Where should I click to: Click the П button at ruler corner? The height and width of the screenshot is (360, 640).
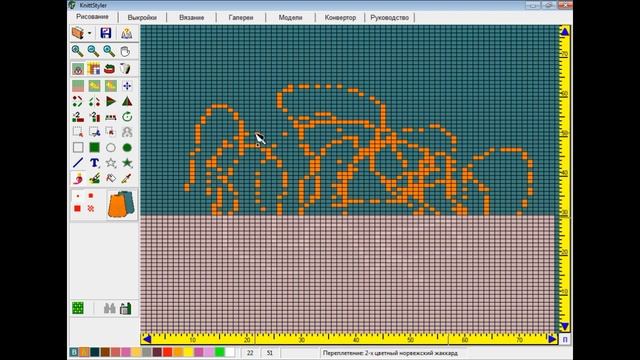tap(564, 339)
